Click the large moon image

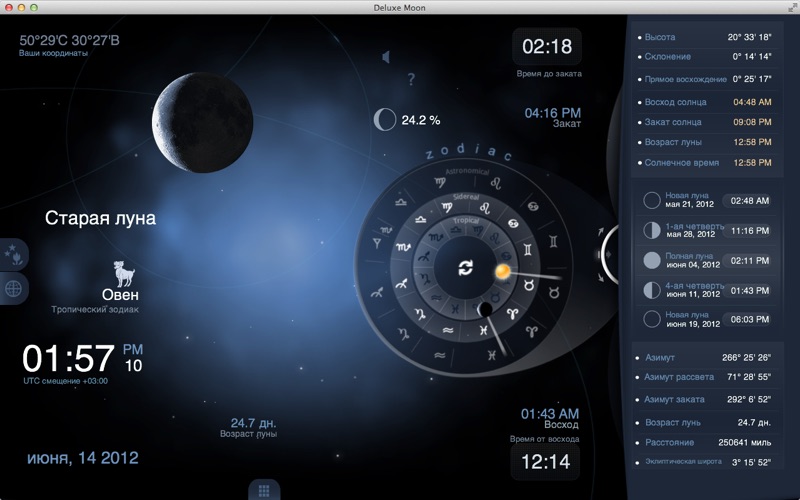[x=203, y=122]
